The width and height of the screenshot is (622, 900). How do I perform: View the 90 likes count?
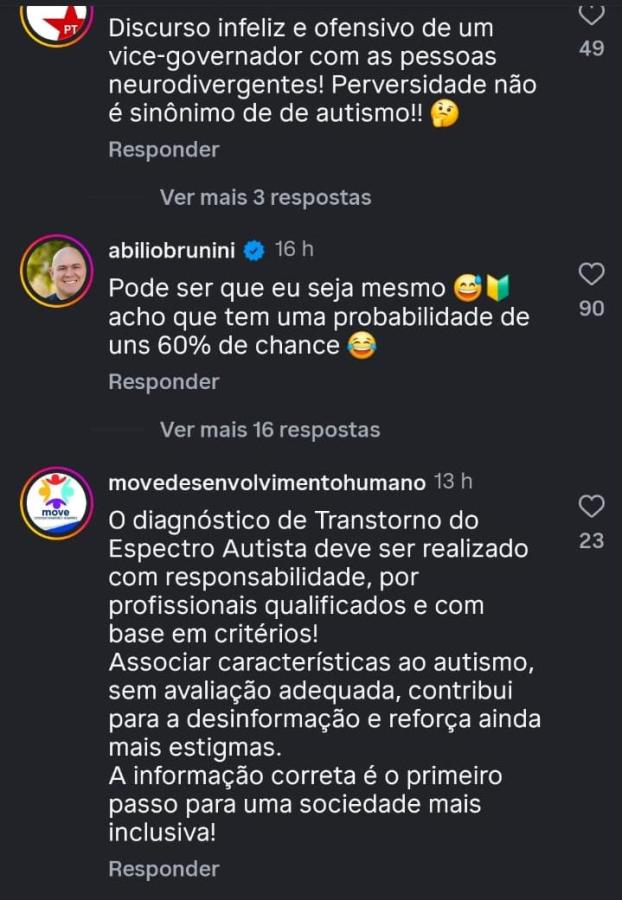(x=592, y=309)
